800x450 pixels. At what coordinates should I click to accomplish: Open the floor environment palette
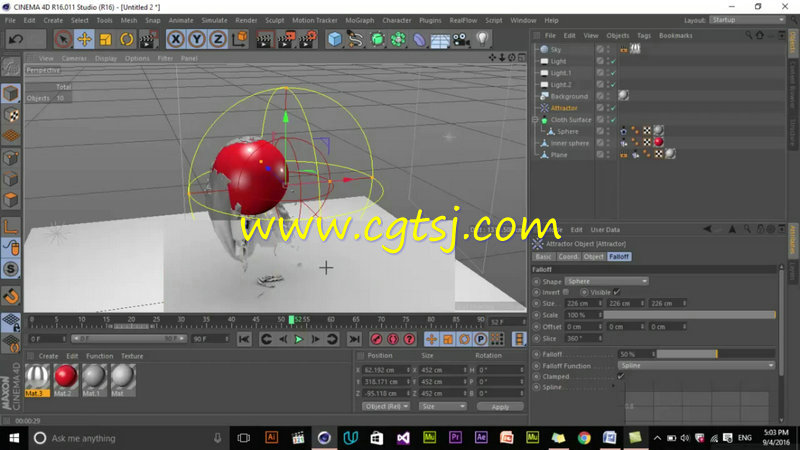pos(440,39)
